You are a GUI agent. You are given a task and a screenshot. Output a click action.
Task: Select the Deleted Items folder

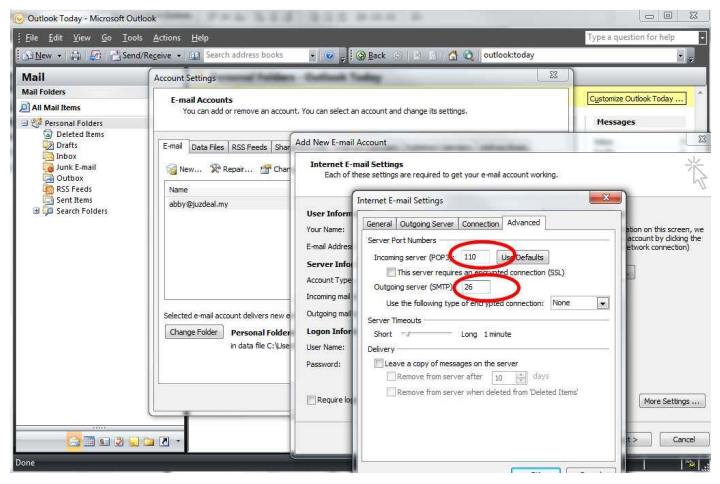click(x=80, y=134)
